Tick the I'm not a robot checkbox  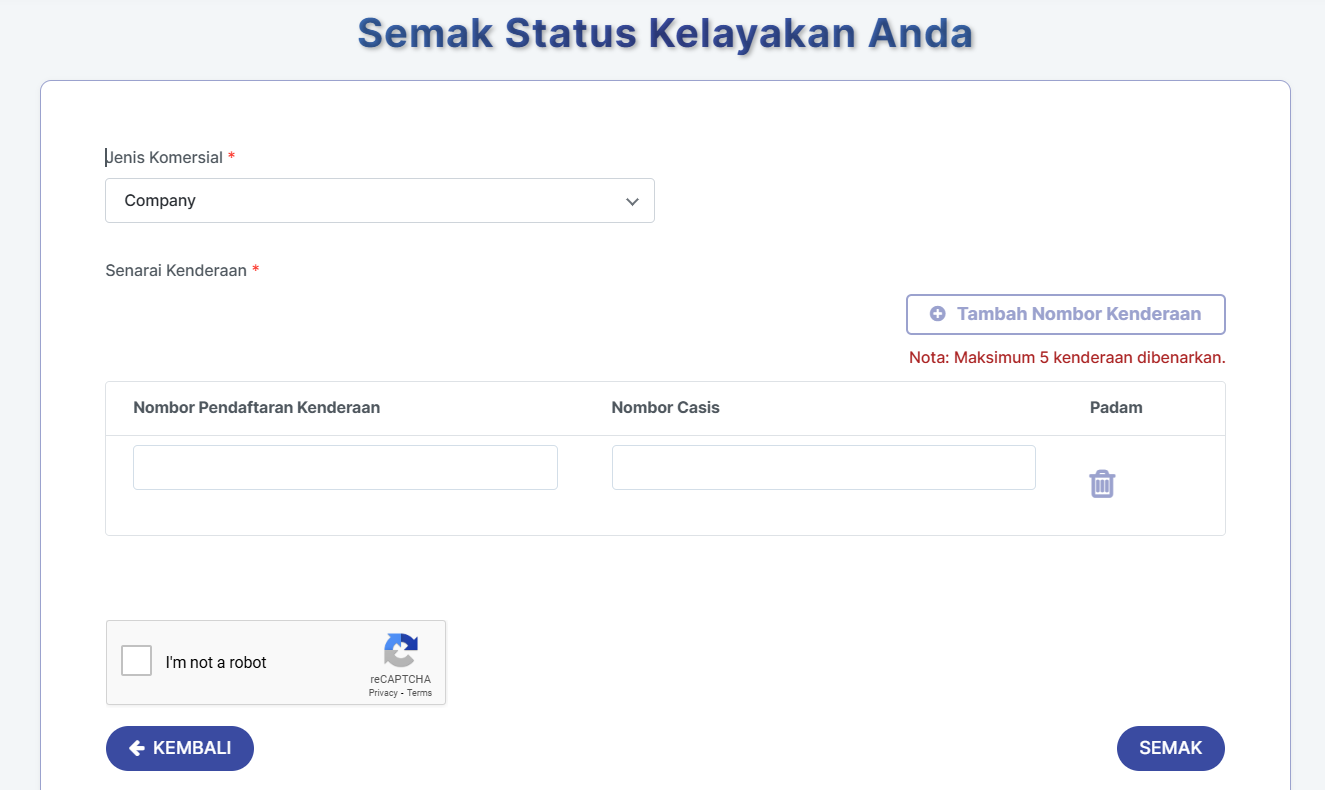[x=136, y=661]
